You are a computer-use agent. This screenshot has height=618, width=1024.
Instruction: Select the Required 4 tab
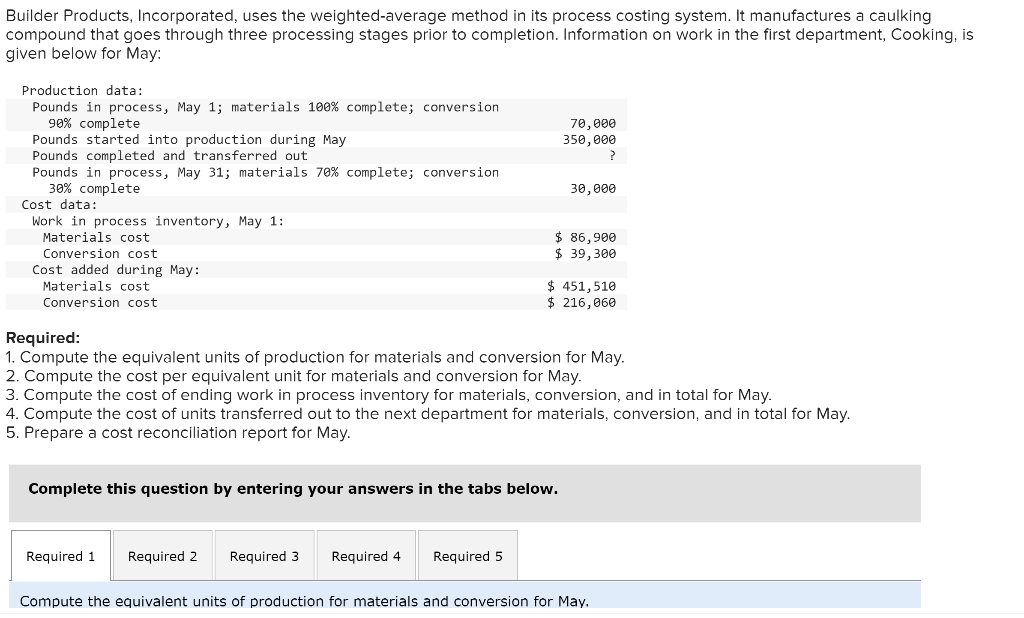366,556
